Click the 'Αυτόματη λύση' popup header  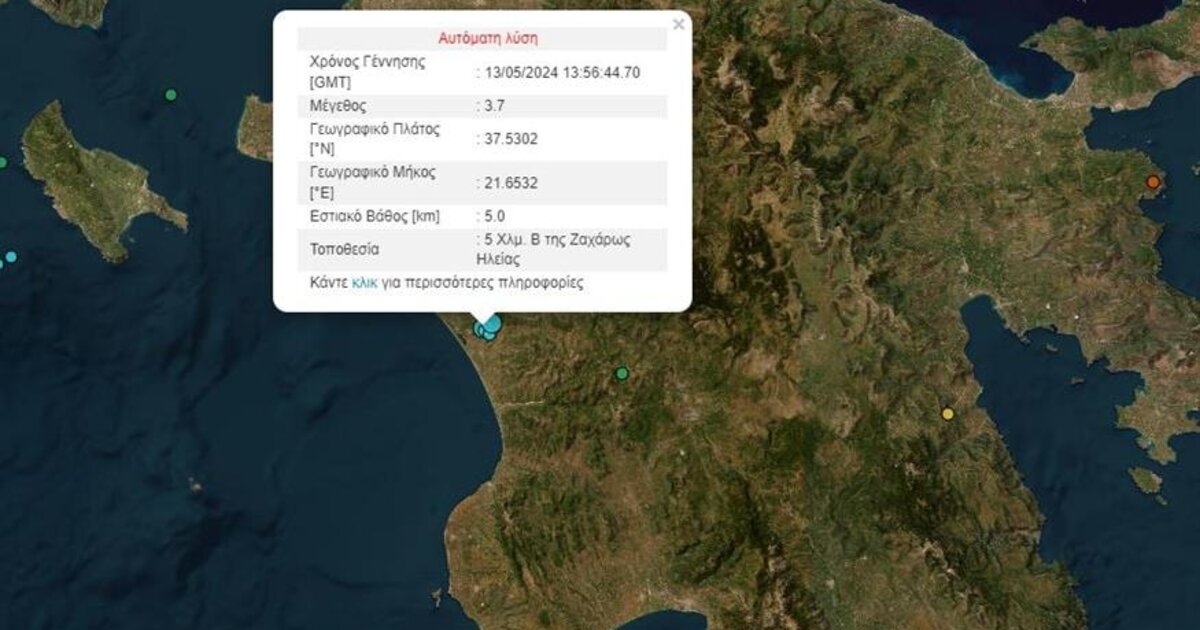[x=488, y=39]
